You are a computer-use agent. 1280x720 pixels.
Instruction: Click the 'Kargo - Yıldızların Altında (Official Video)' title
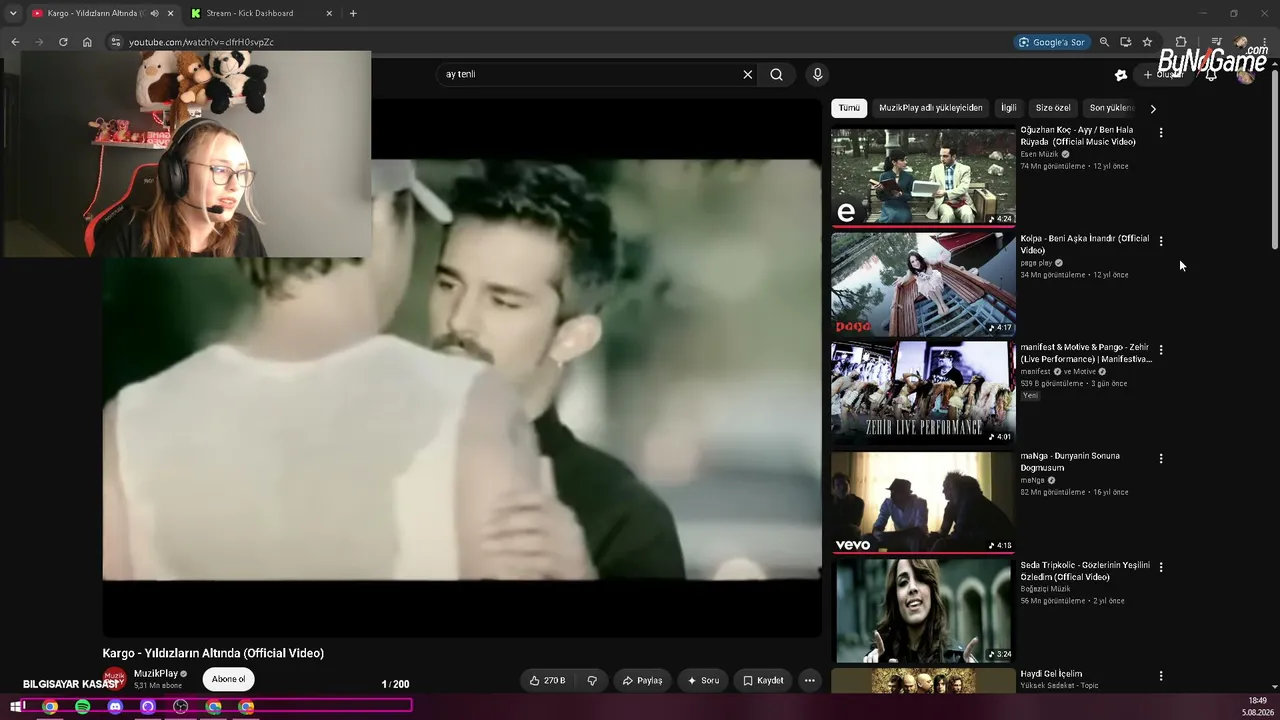click(213, 653)
